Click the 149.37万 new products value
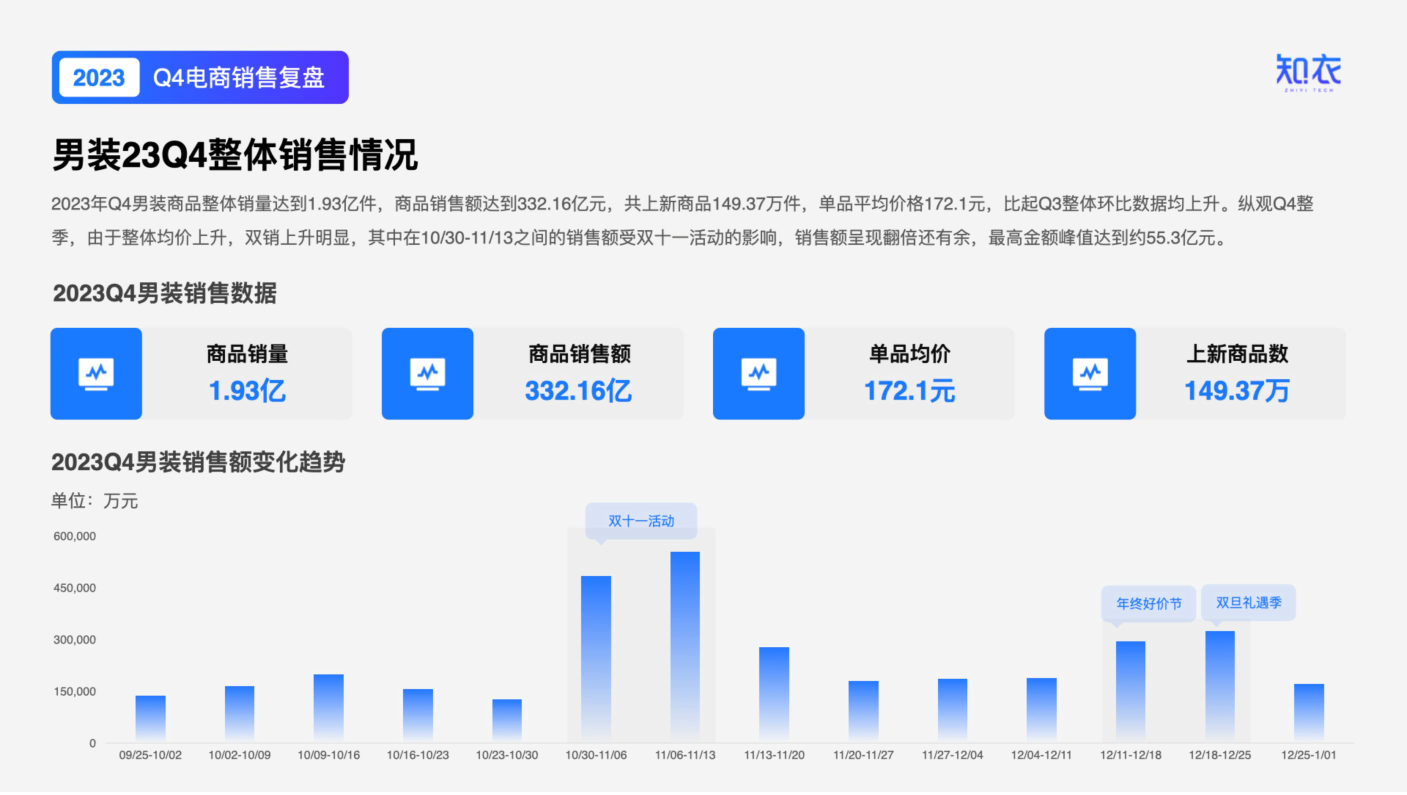Image resolution: width=1407 pixels, height=795 pixels. [x=1236, y=391]
